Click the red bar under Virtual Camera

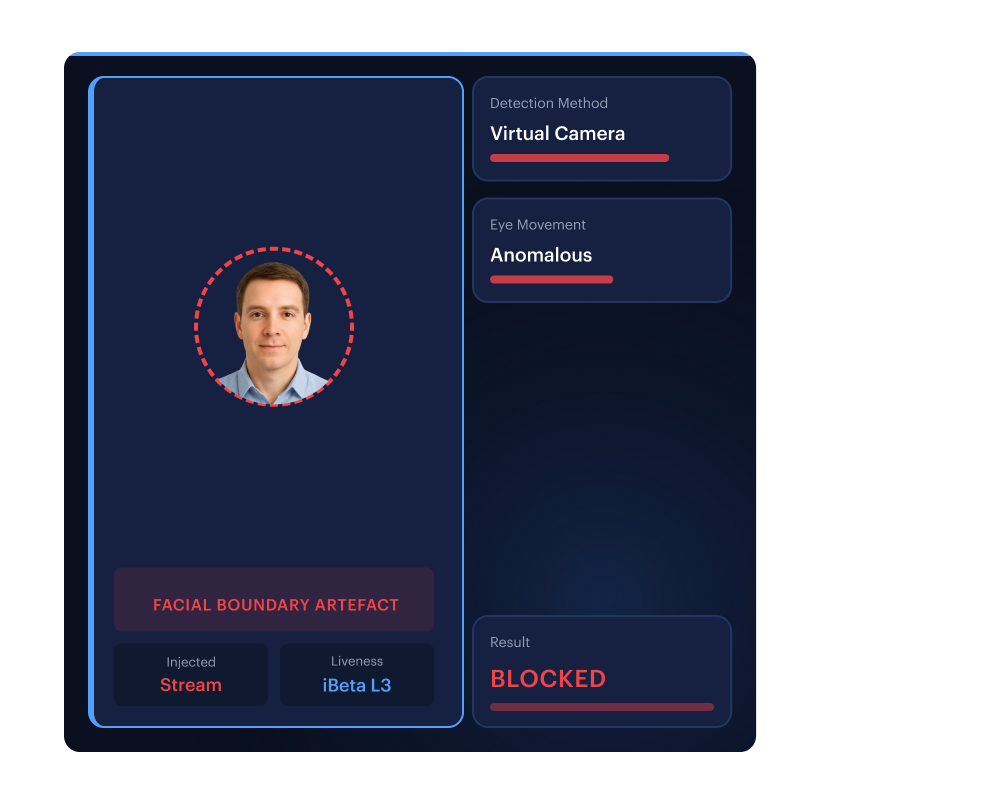pos(579,158)
